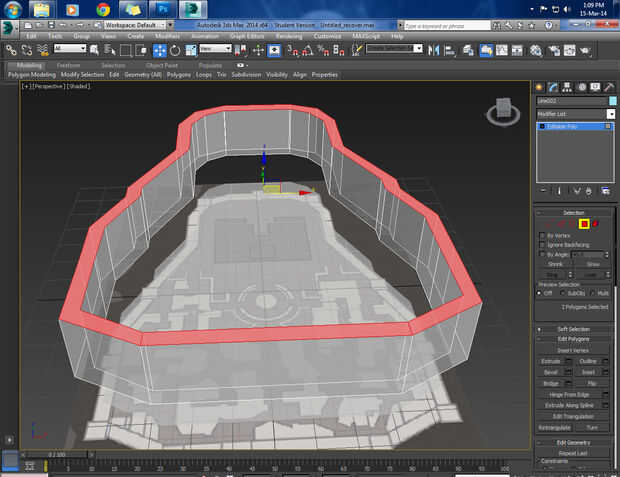Open the Create command panel tab
The width and height of the screenshot is (620, 477).
tap(540, 87)
